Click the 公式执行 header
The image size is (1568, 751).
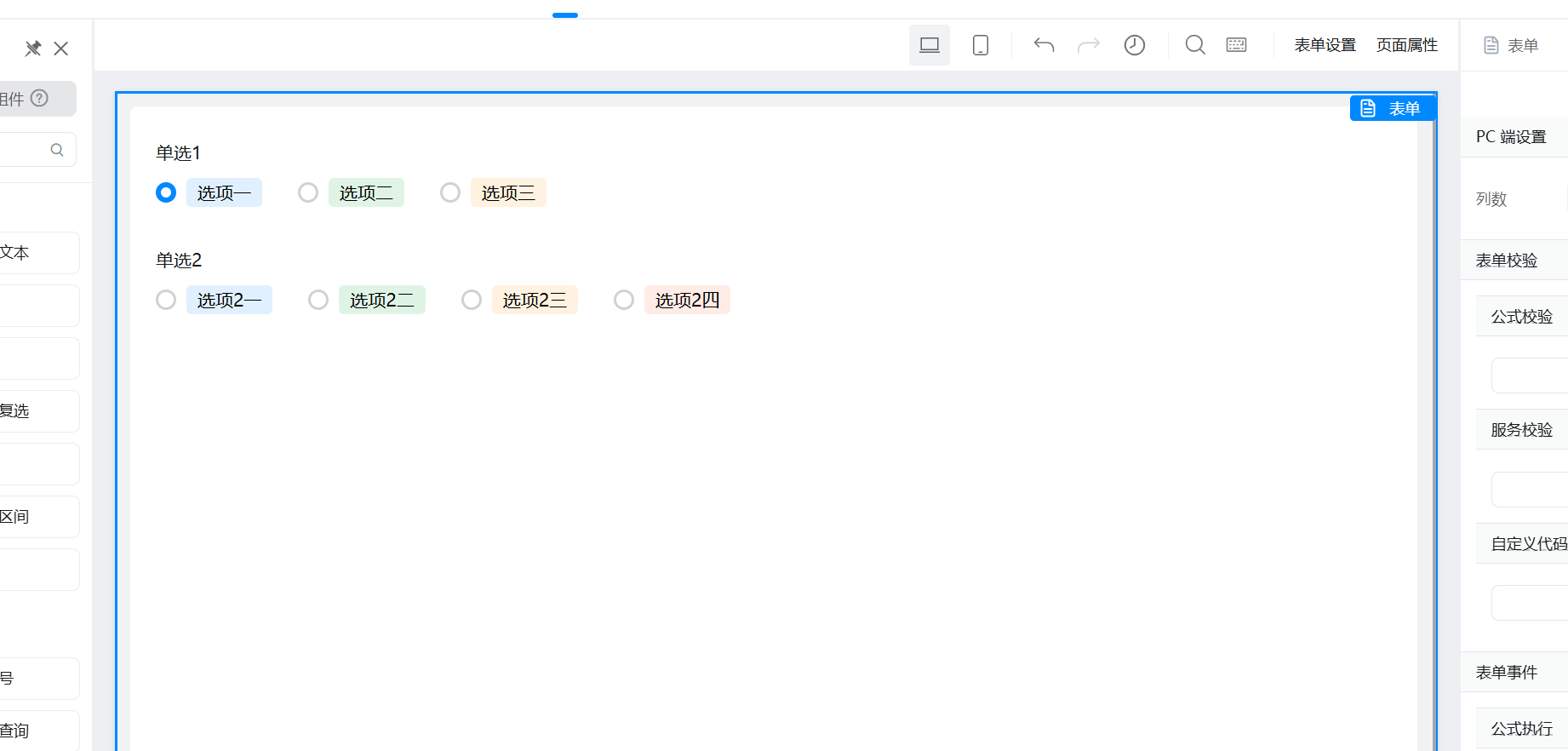pos(1522,729)
